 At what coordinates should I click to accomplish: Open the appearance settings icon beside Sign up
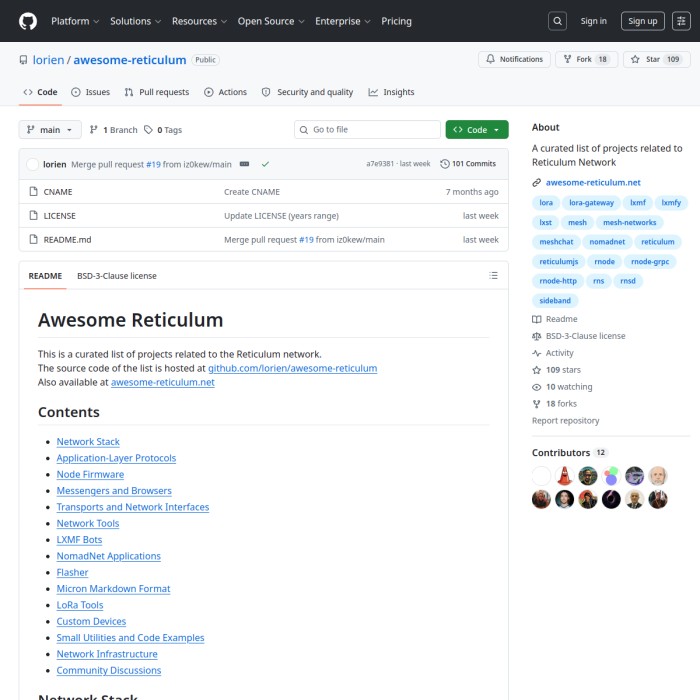[x=681, y=21]
